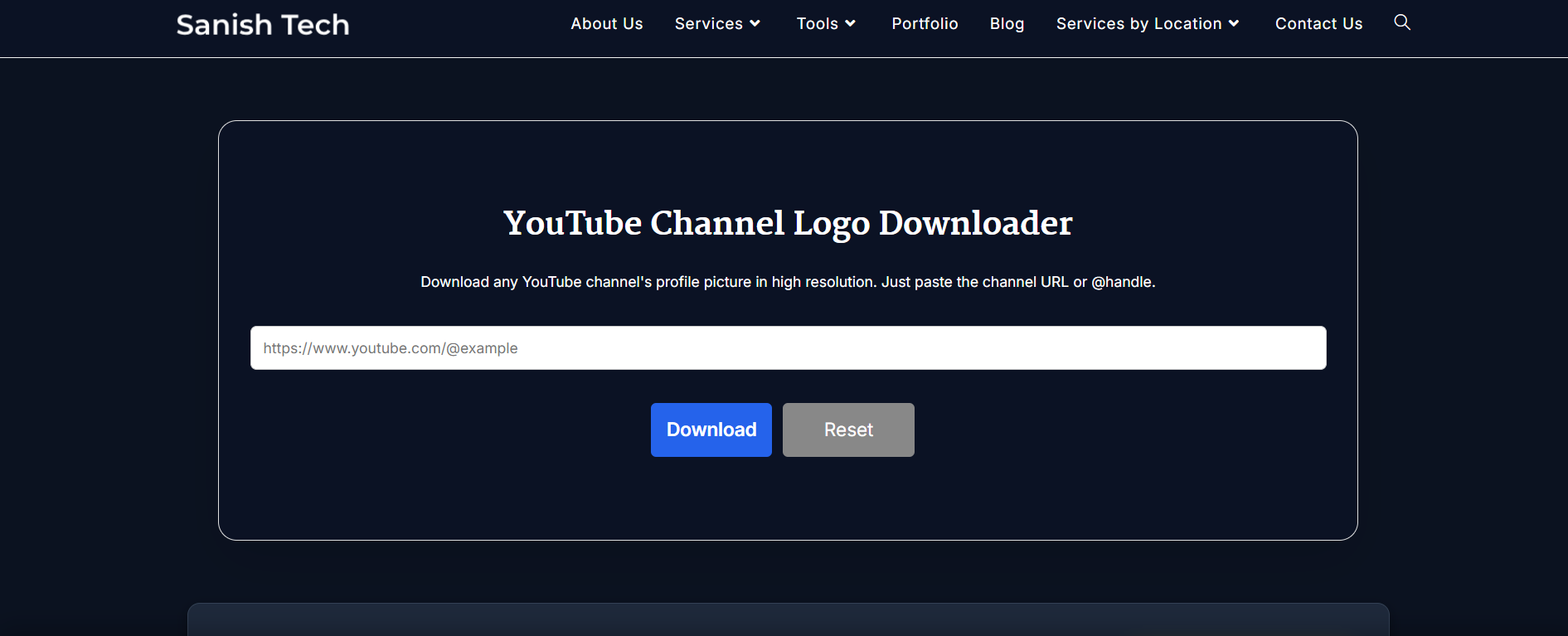
Task: Navigate to Contact Us
Action: coord(1318,24)
